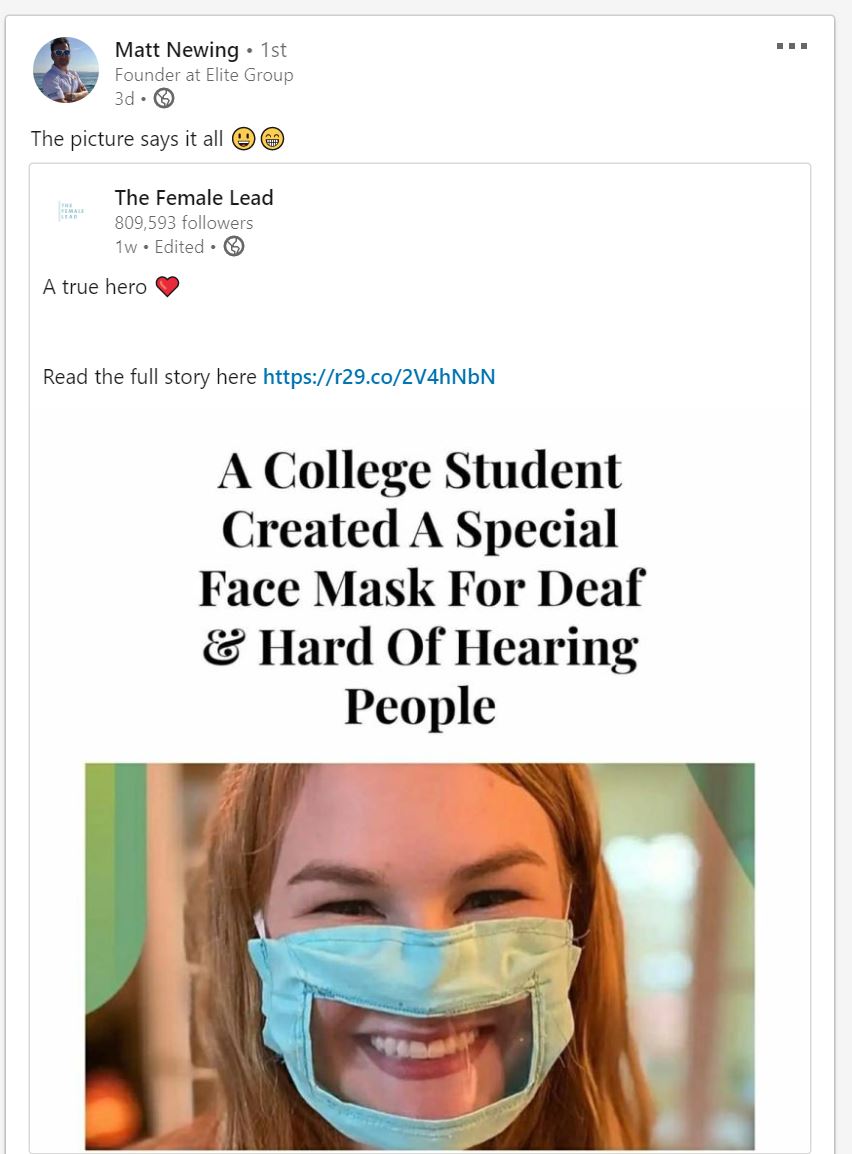This screenshot has width=852, height=1154.
Task: Open the r29.co full story link
Action: (379, 377)
